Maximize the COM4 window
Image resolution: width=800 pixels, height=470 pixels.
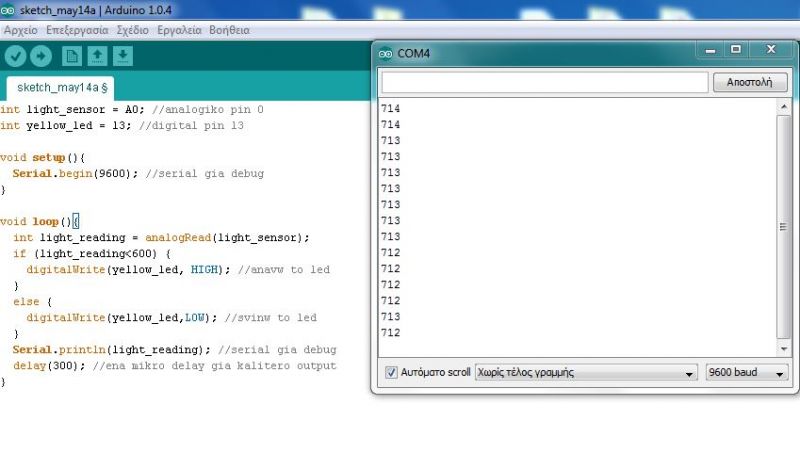point(736,50)
